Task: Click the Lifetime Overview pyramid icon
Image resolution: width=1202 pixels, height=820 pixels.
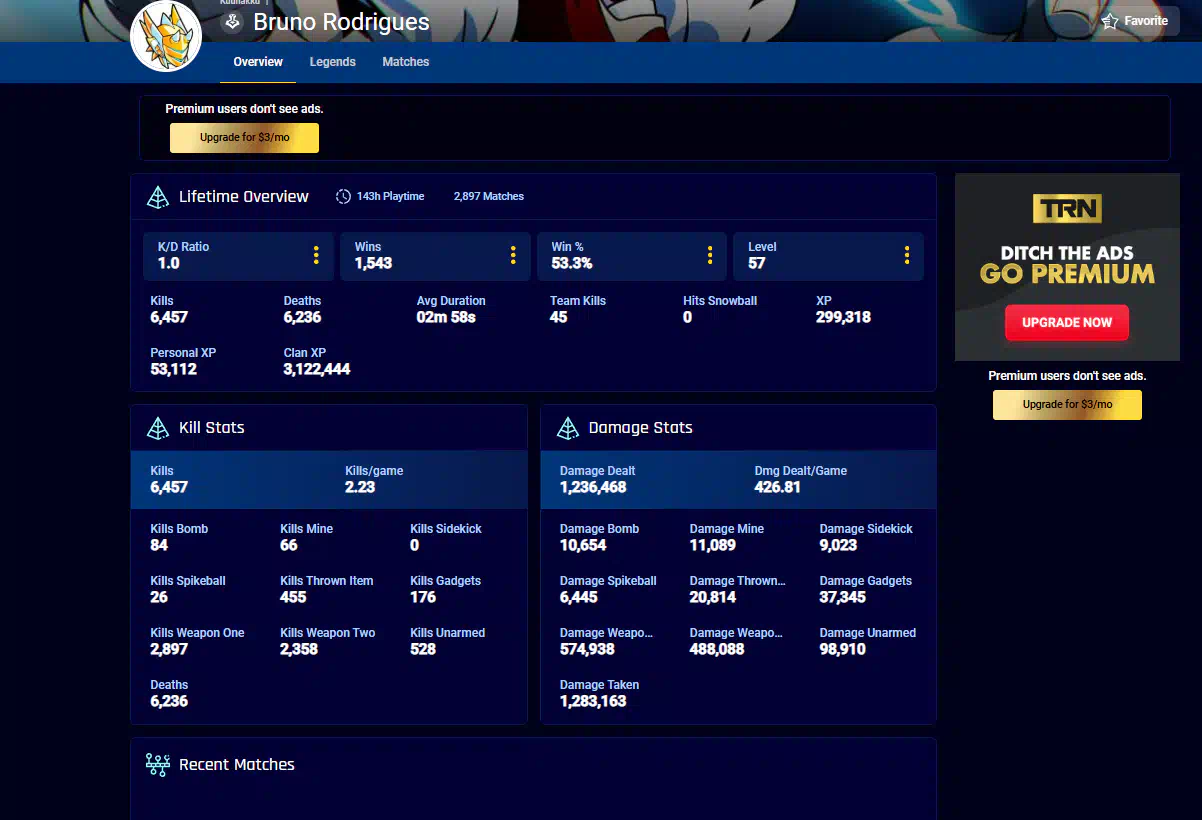Action: click(158, 197)
